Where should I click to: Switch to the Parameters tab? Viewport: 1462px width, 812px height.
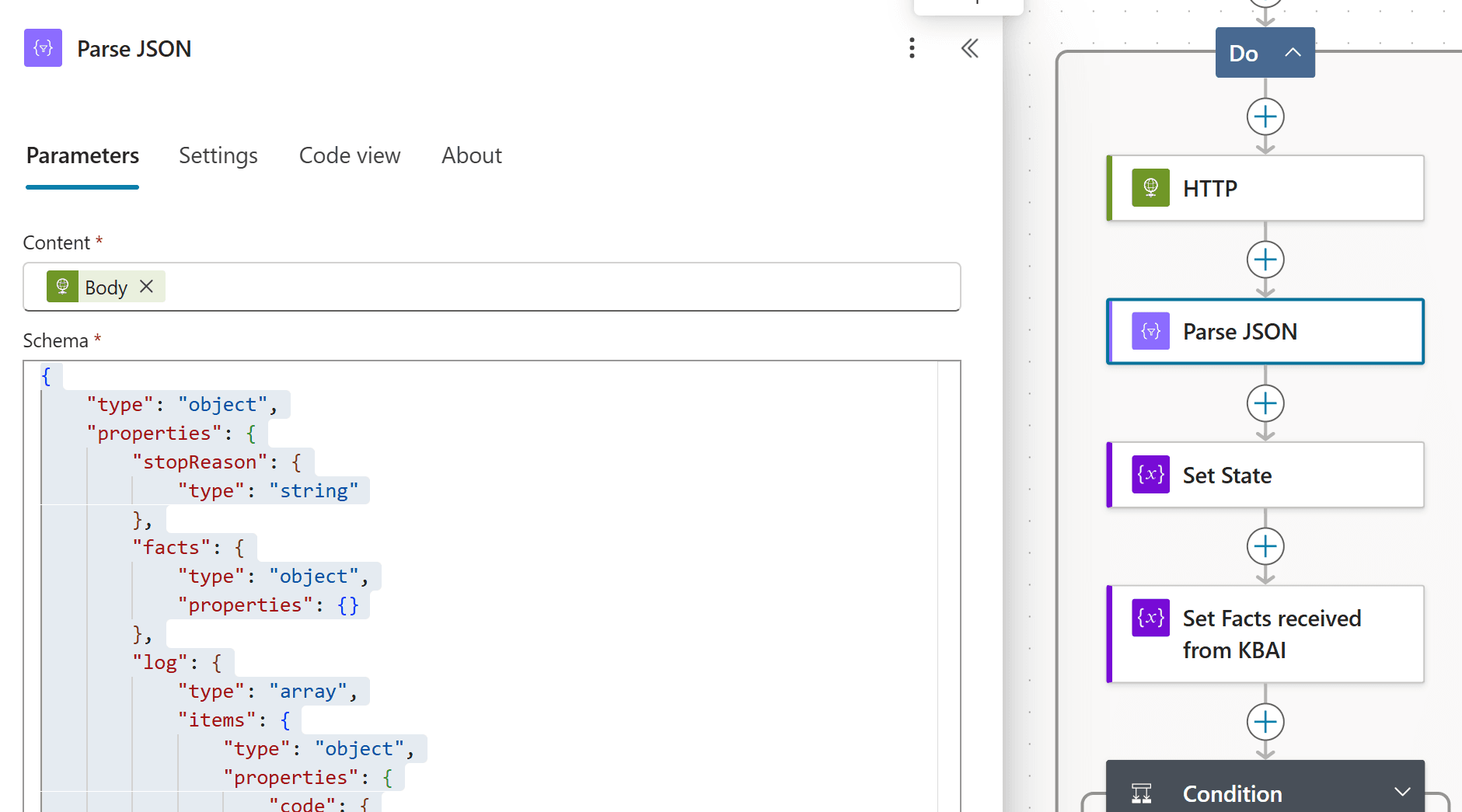coord(82,155)
